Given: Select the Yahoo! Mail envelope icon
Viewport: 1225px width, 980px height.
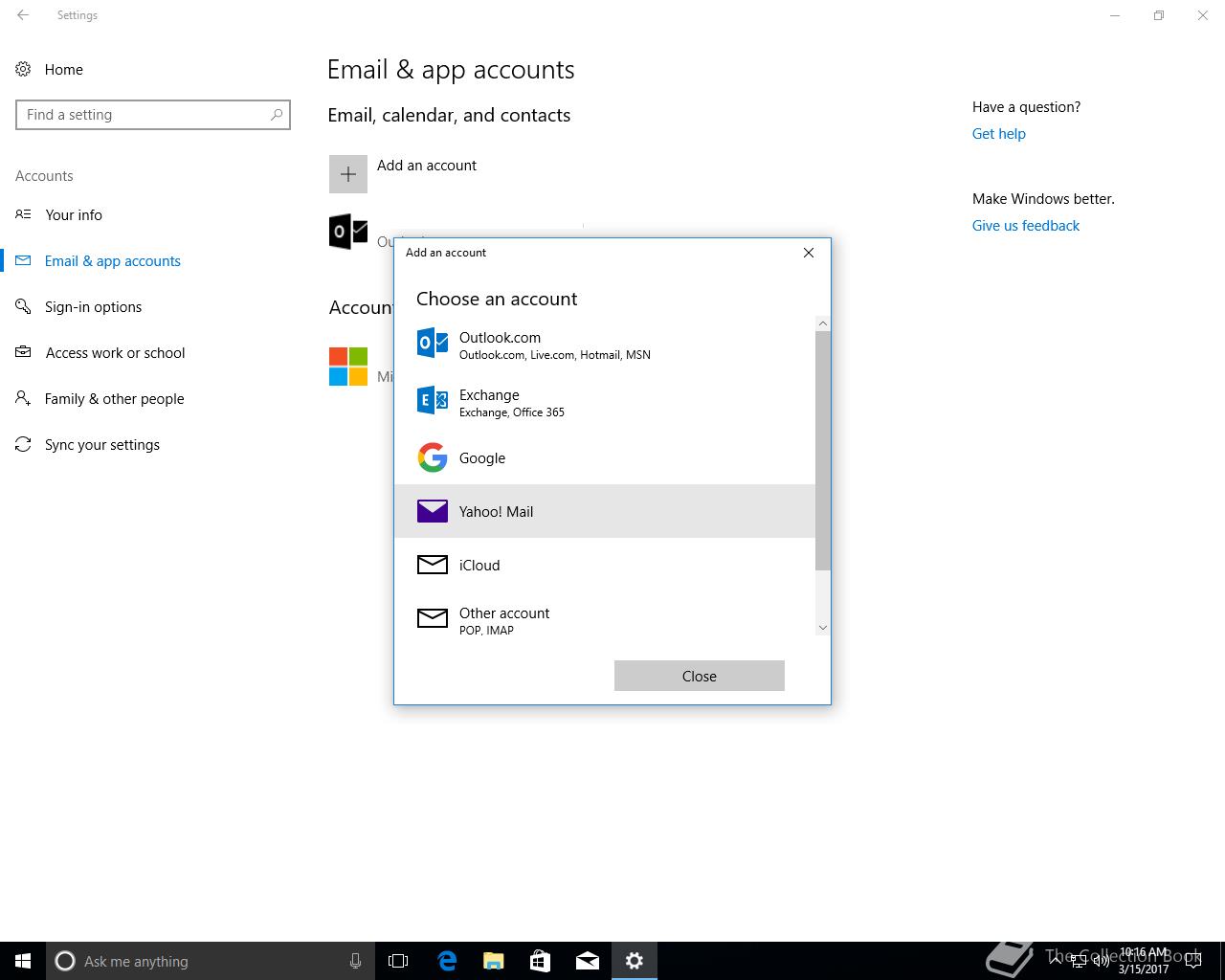Looking at the screenshot, I should (433, 511).
